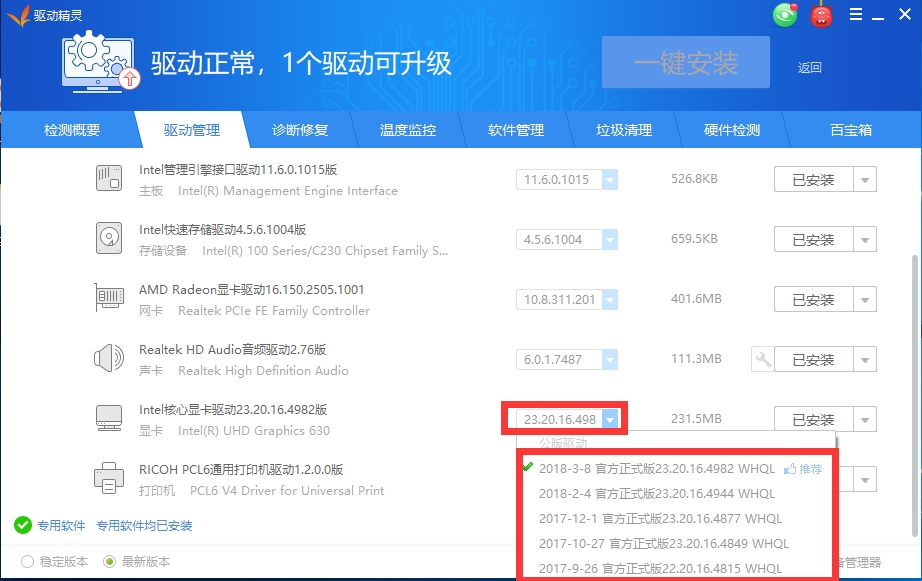This screenshot has height=581, width=922.
Task: Expand arrow beside 已安装 for Intel核心显卡 row
Action: 865,419
